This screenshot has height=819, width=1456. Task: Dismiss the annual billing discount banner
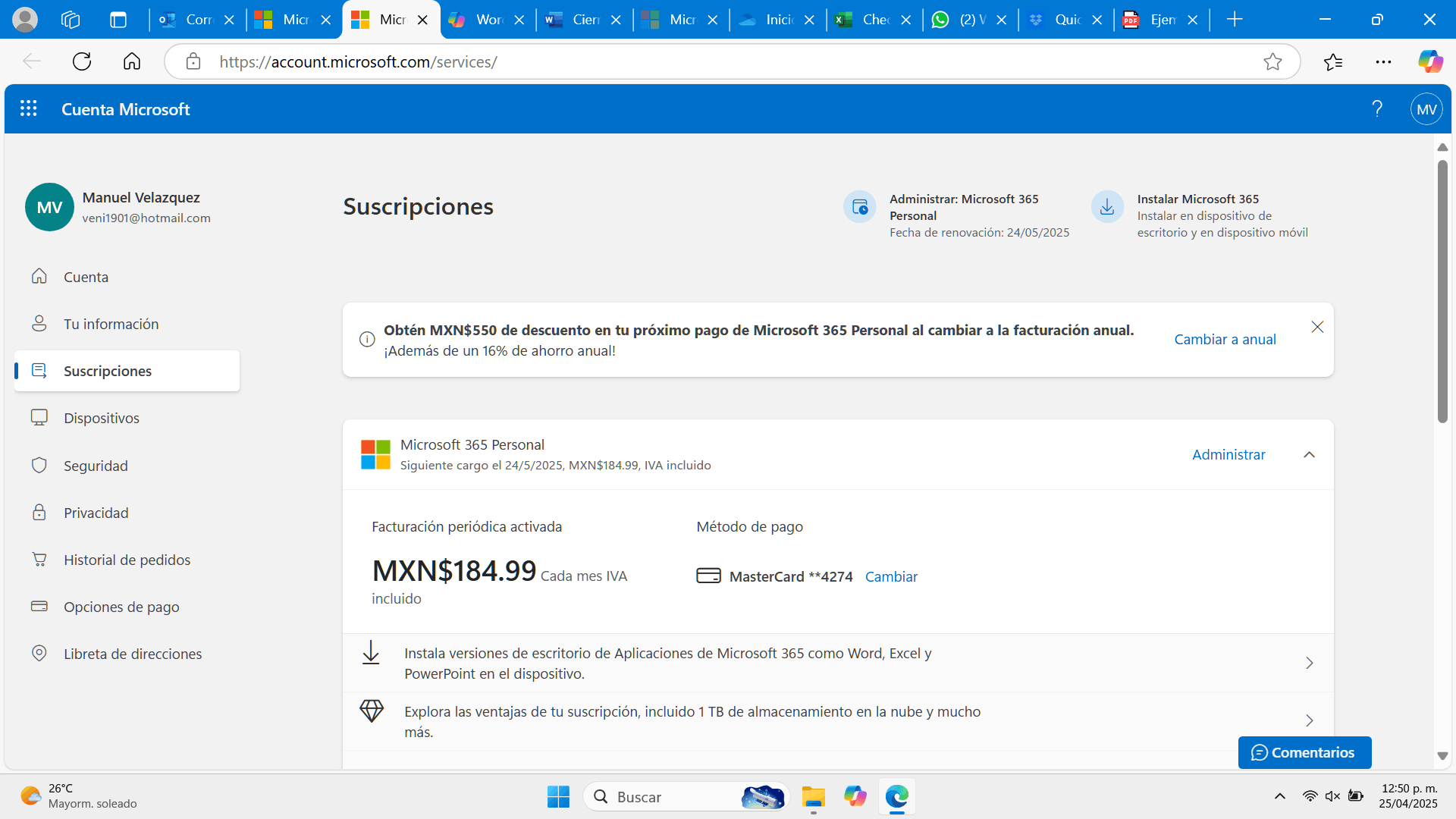pyautogui.click(x=1317, y=327)
